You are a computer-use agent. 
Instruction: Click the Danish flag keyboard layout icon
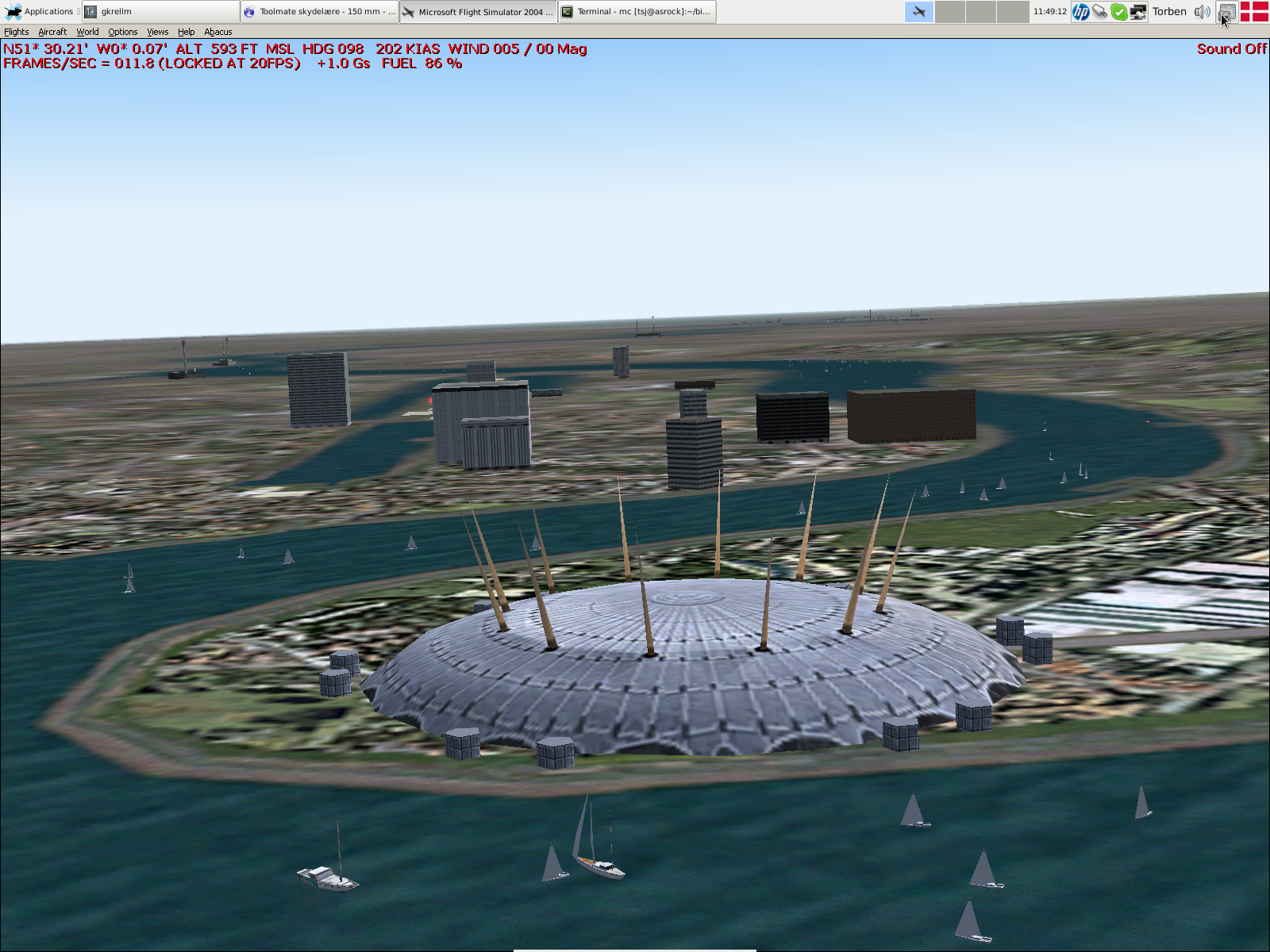tap(1254, 12)
